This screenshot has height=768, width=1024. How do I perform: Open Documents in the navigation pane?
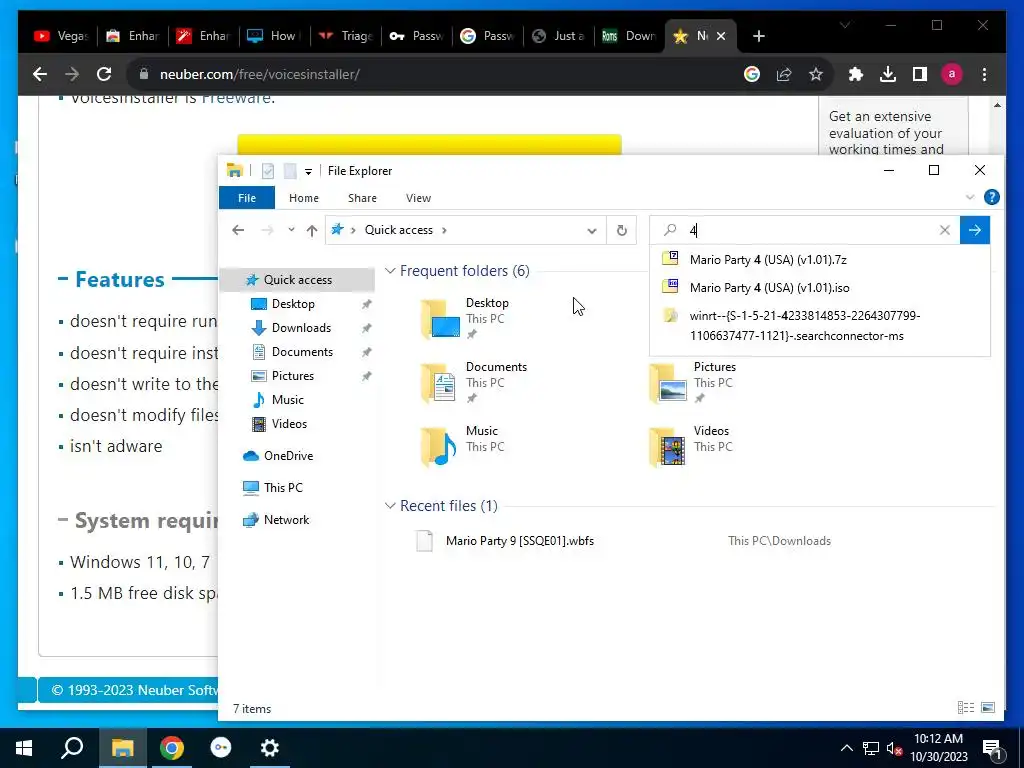point(302,352)
